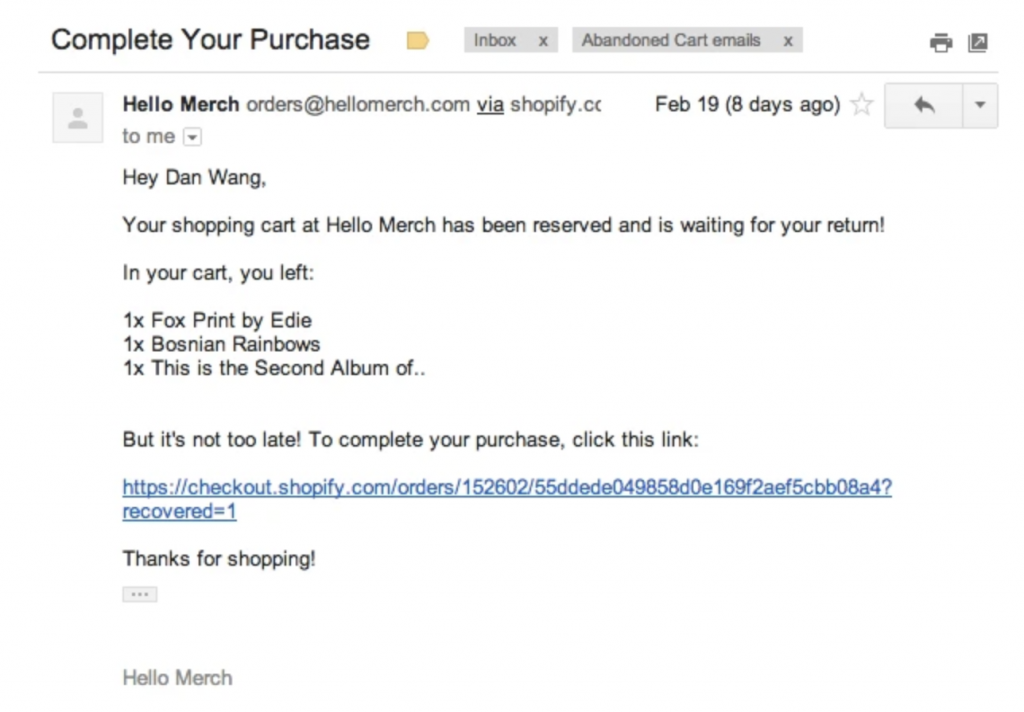Click the 'Feb 19 (8 days ago)' timestamp
This screenshot has height=712, width=1024.
click(x=747, y=104)
